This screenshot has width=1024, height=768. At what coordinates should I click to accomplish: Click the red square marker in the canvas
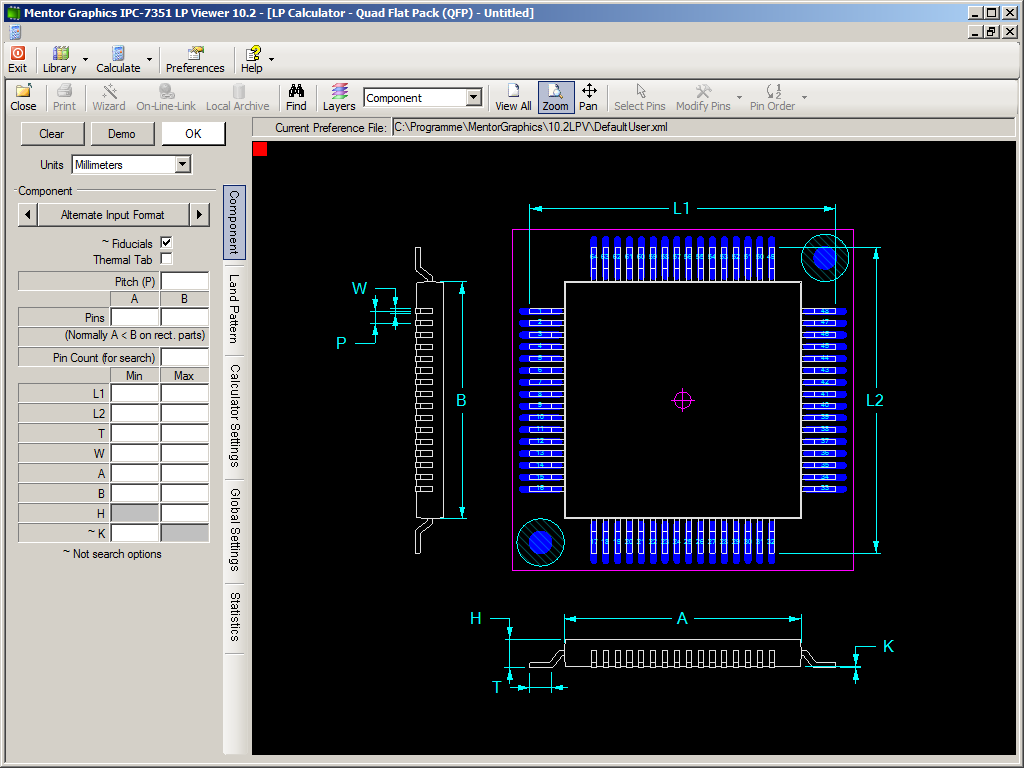pos(260,150)
